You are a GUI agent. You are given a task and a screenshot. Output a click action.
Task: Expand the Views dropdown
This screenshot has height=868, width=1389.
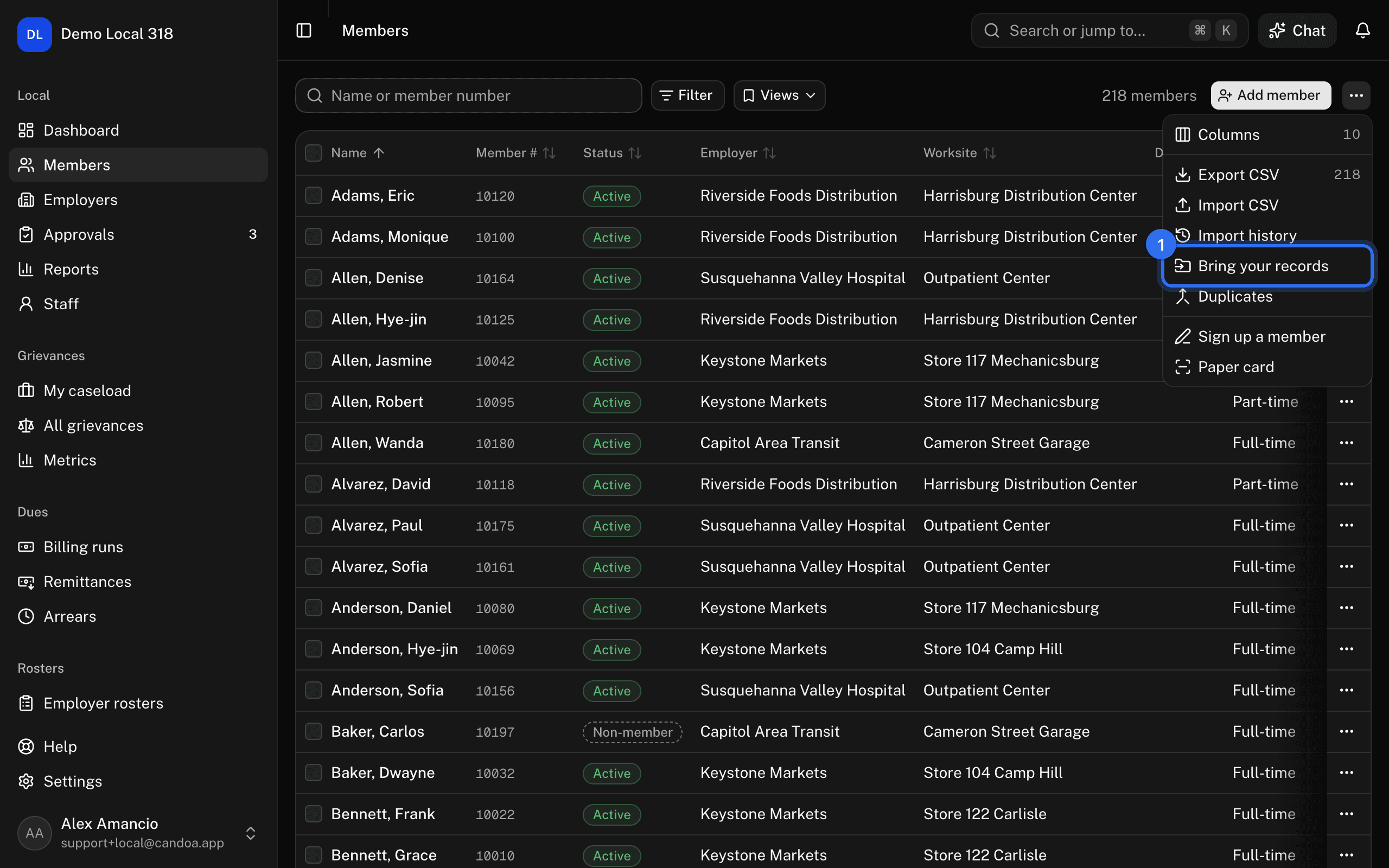[x=779, y=95]
